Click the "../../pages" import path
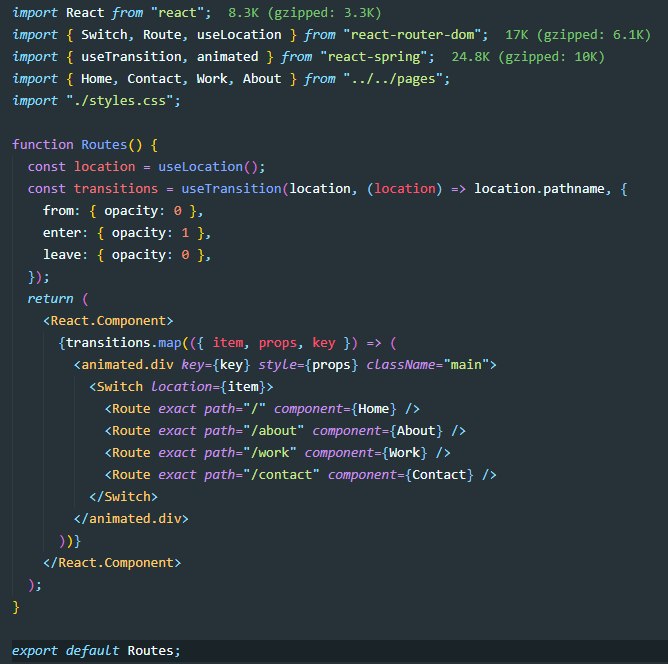Image resolution: width=668 pixels, height=664 pixels. (393, 79)
